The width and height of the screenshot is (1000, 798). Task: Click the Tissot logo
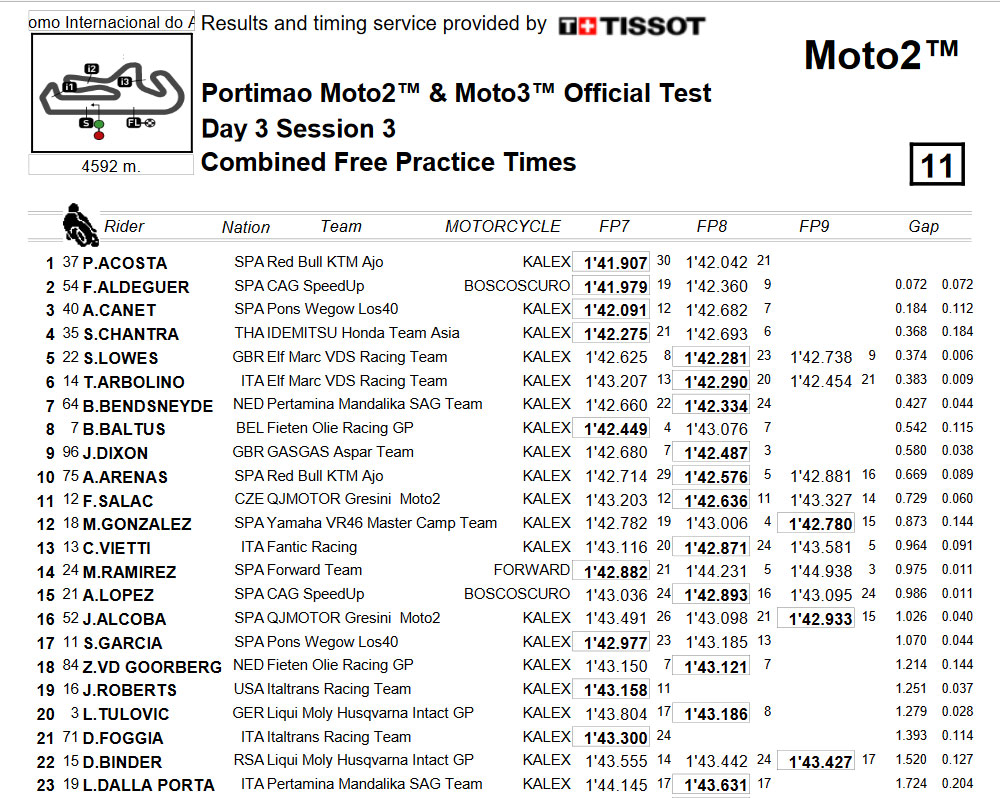click(x=631, y=26)
